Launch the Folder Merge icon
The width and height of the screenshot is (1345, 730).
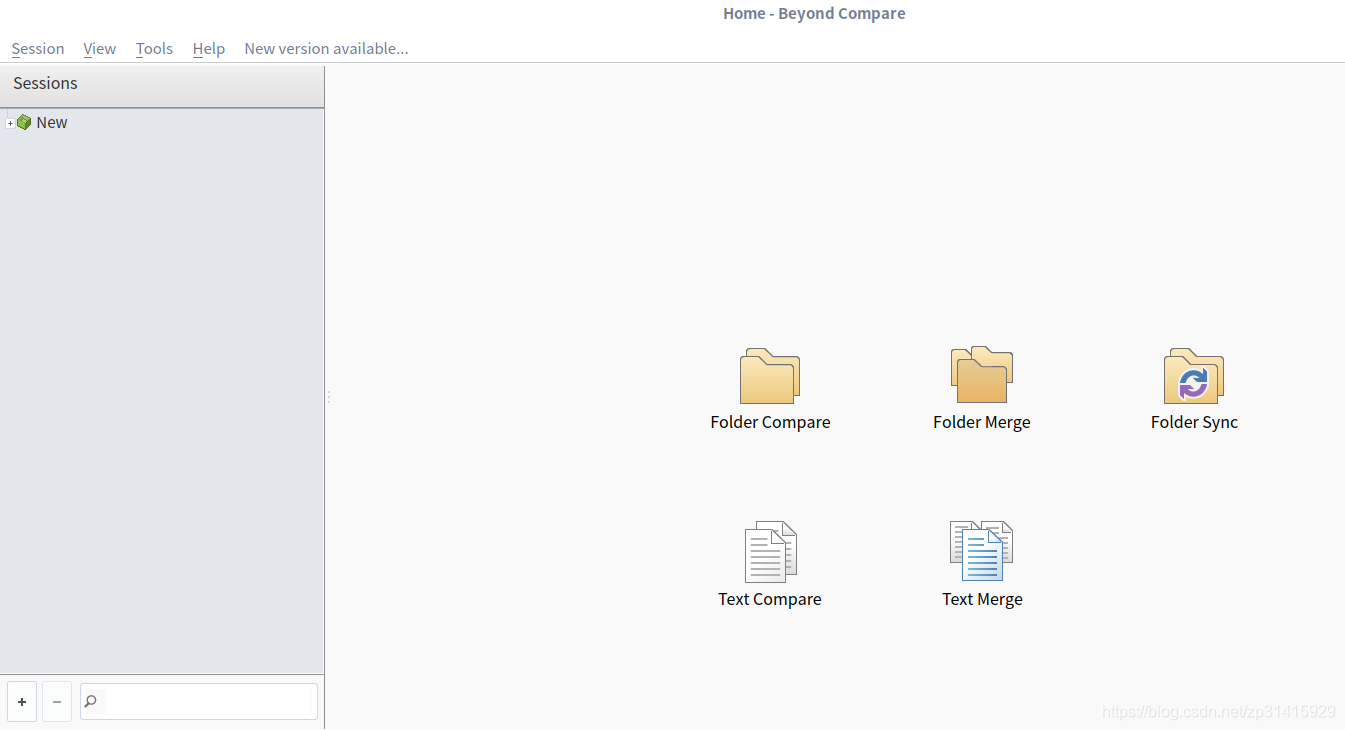[982, 375]
